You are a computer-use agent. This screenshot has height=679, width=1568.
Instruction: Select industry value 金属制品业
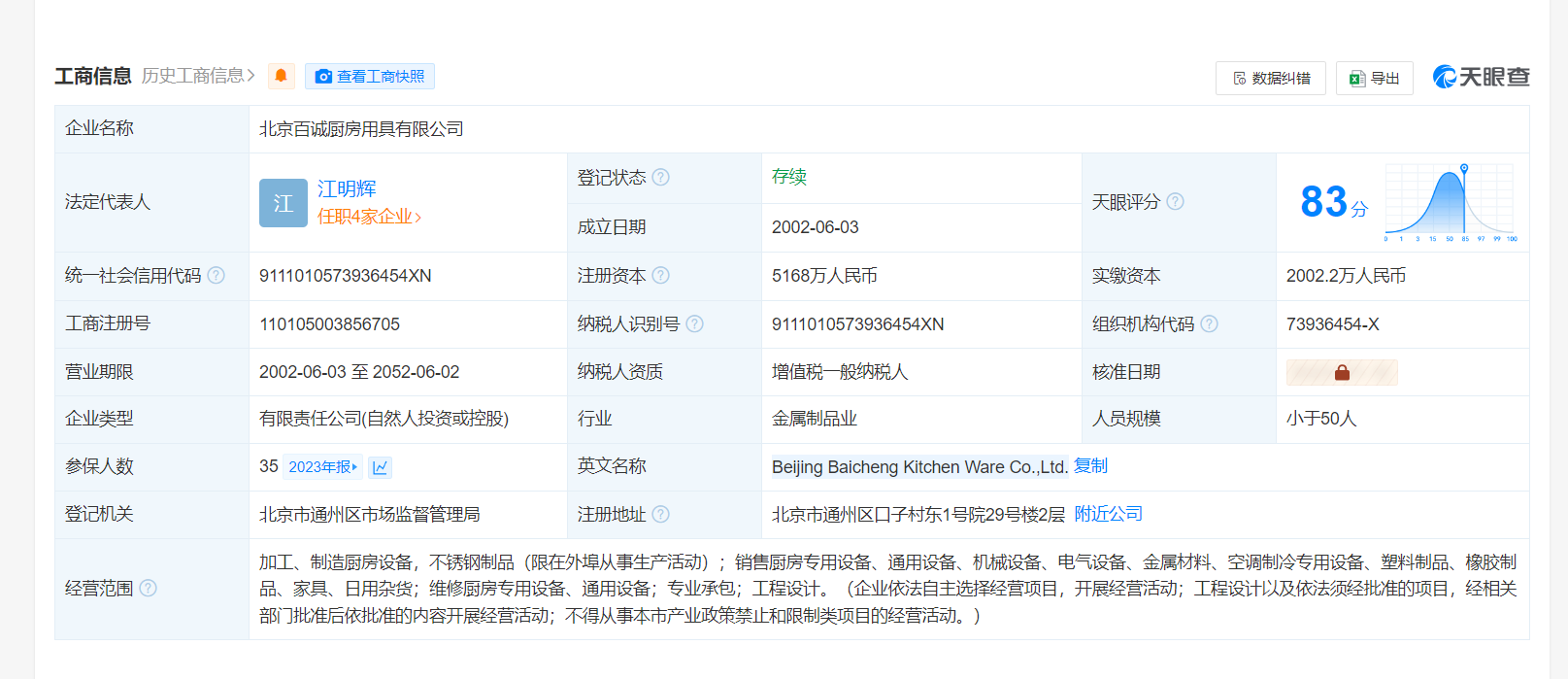tap(815, 419)
